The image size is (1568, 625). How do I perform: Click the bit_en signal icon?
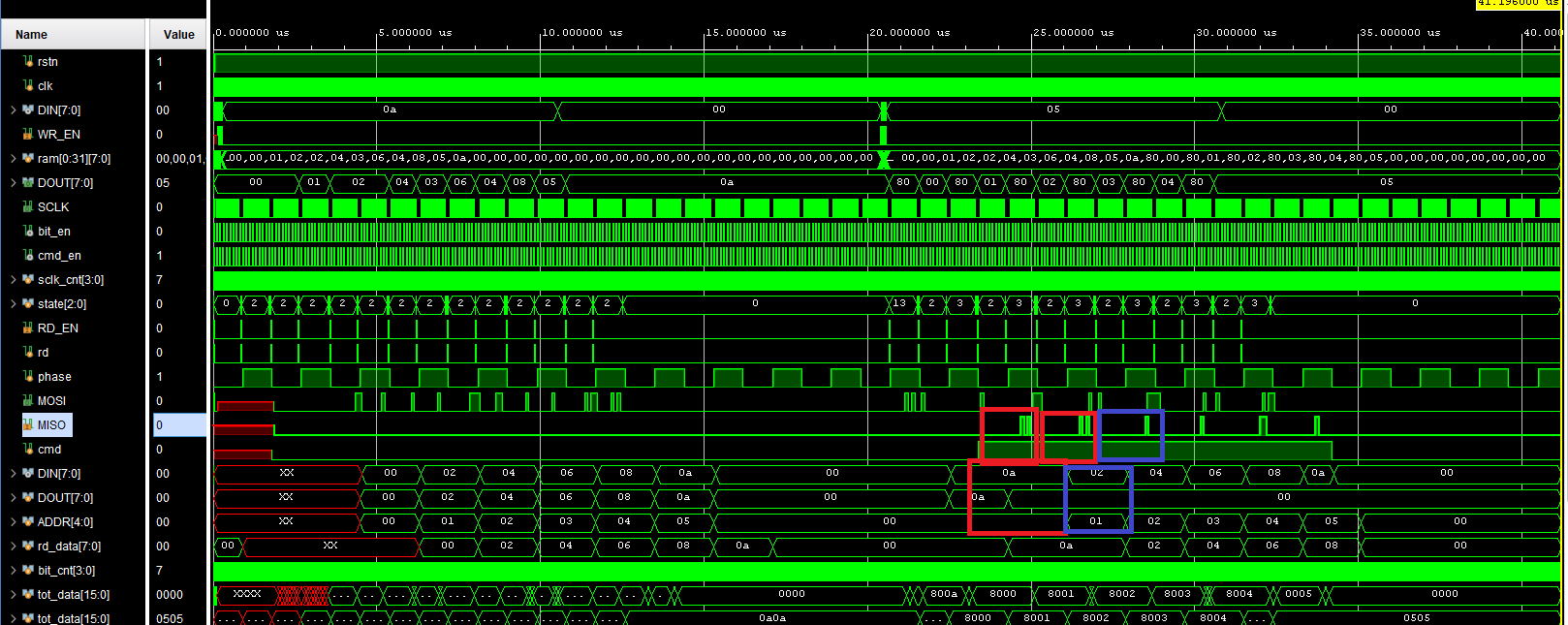coord(28,231)
